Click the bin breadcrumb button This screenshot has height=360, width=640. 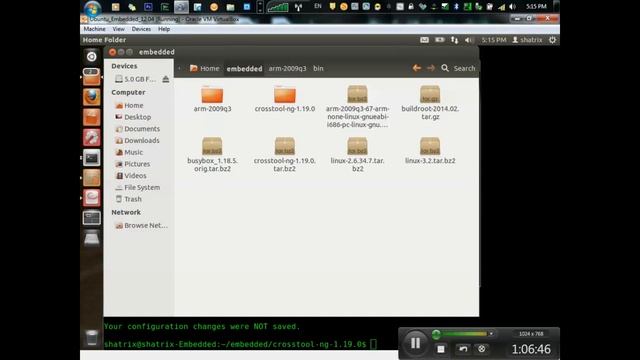(318, 69)
